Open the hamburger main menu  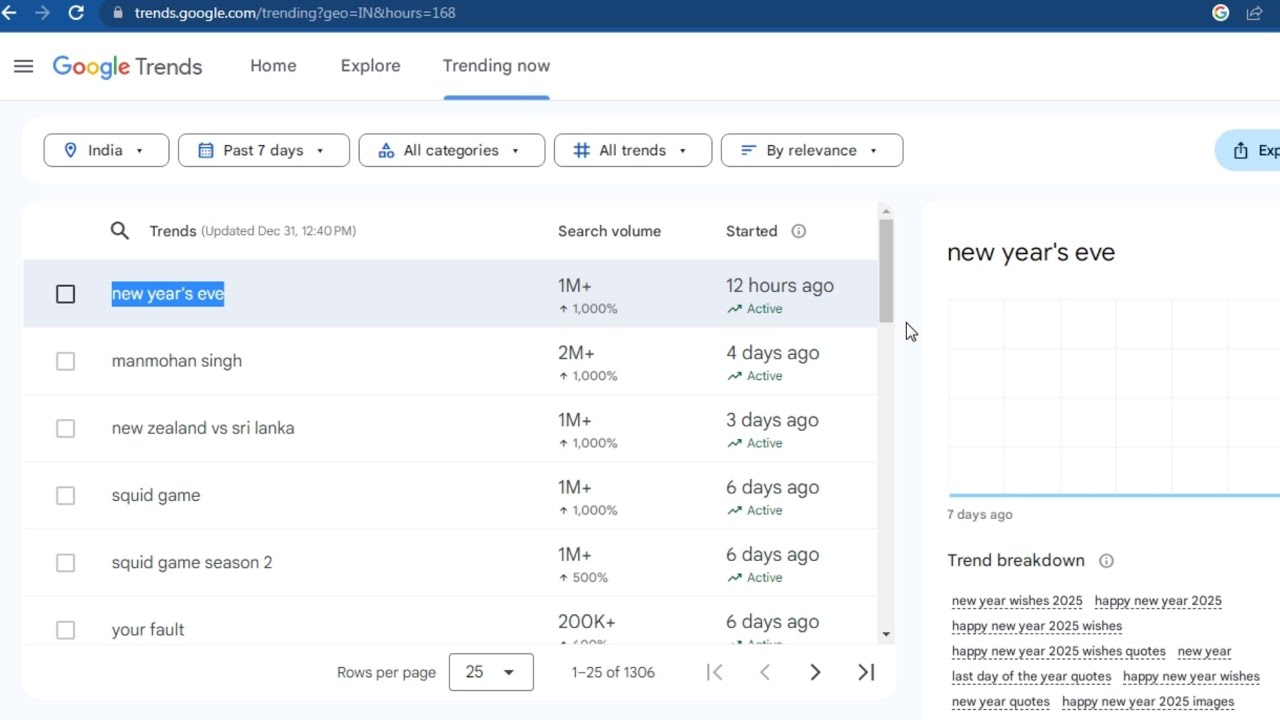[24, 66]
